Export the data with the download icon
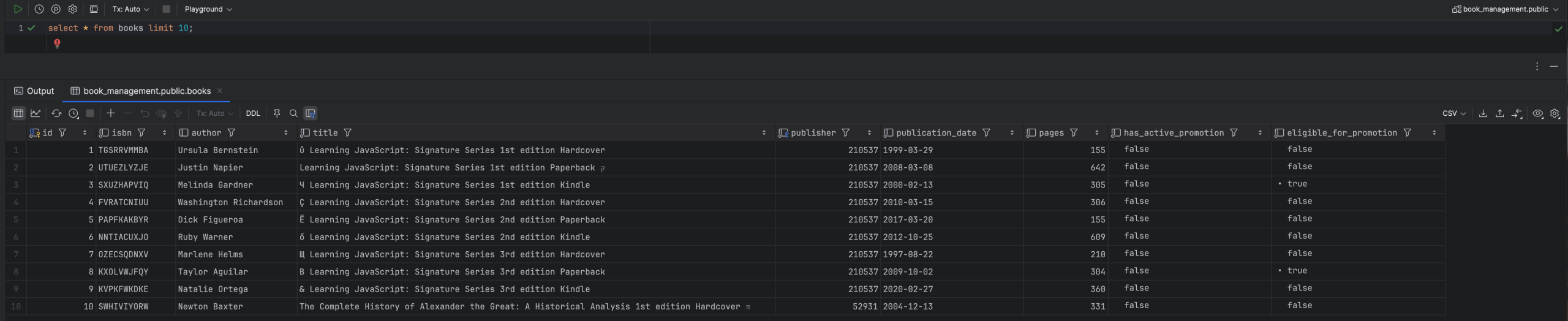This screenshot has width=1568, height=321. tap(1483, 113)
